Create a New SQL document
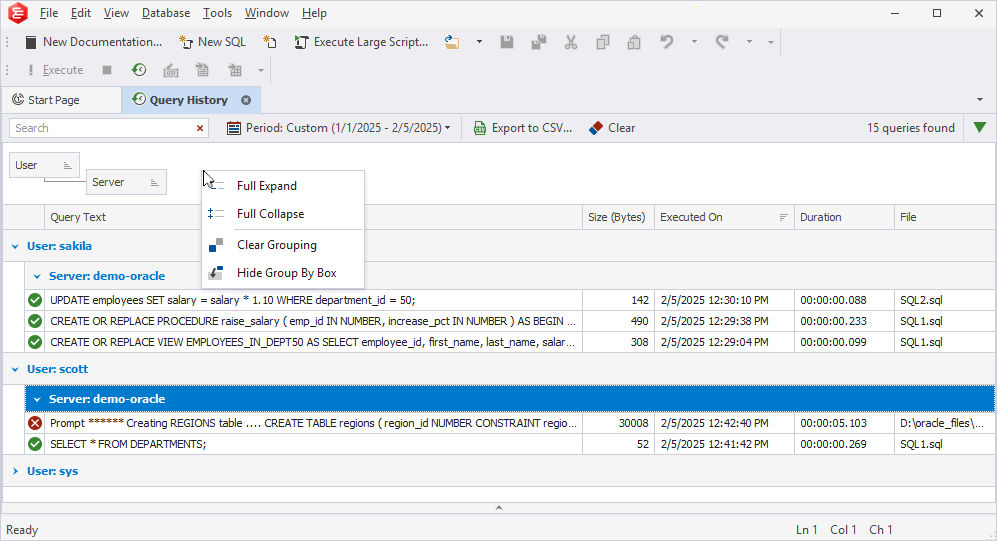The image size is (997, 541). point(212,42)
